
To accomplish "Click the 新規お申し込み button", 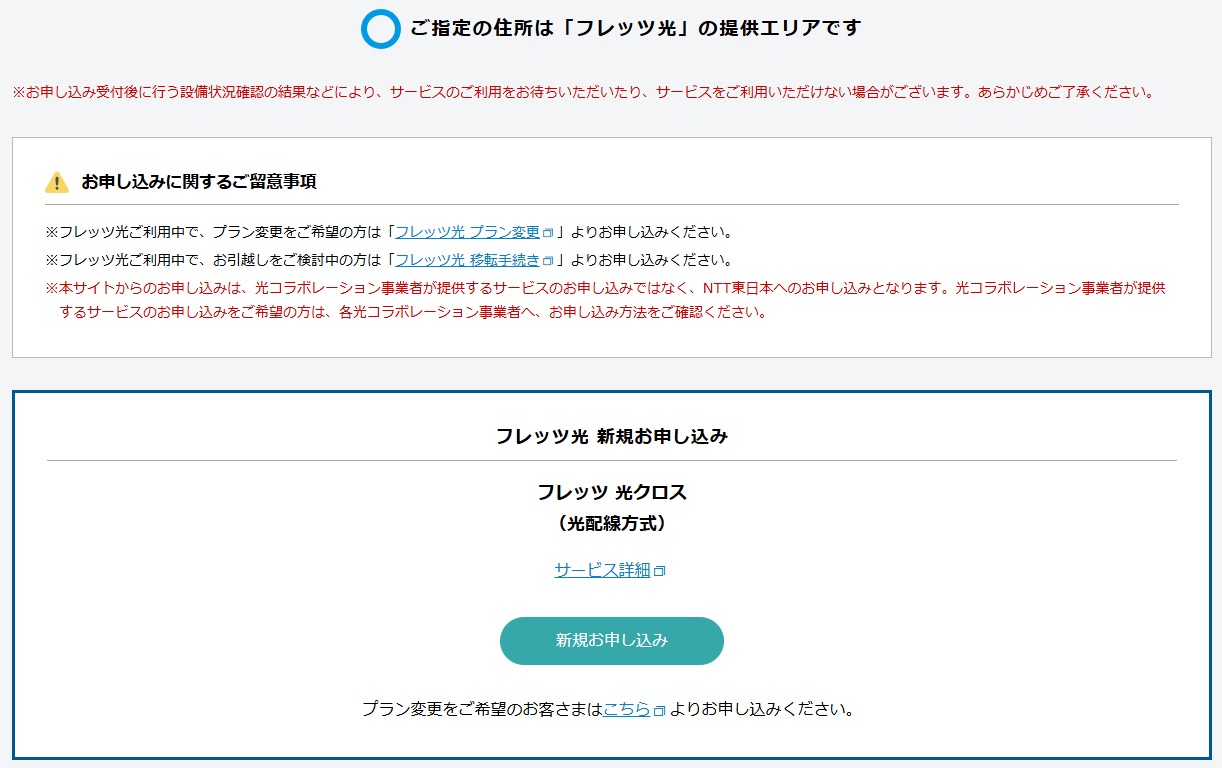I will tap(612, 641).
